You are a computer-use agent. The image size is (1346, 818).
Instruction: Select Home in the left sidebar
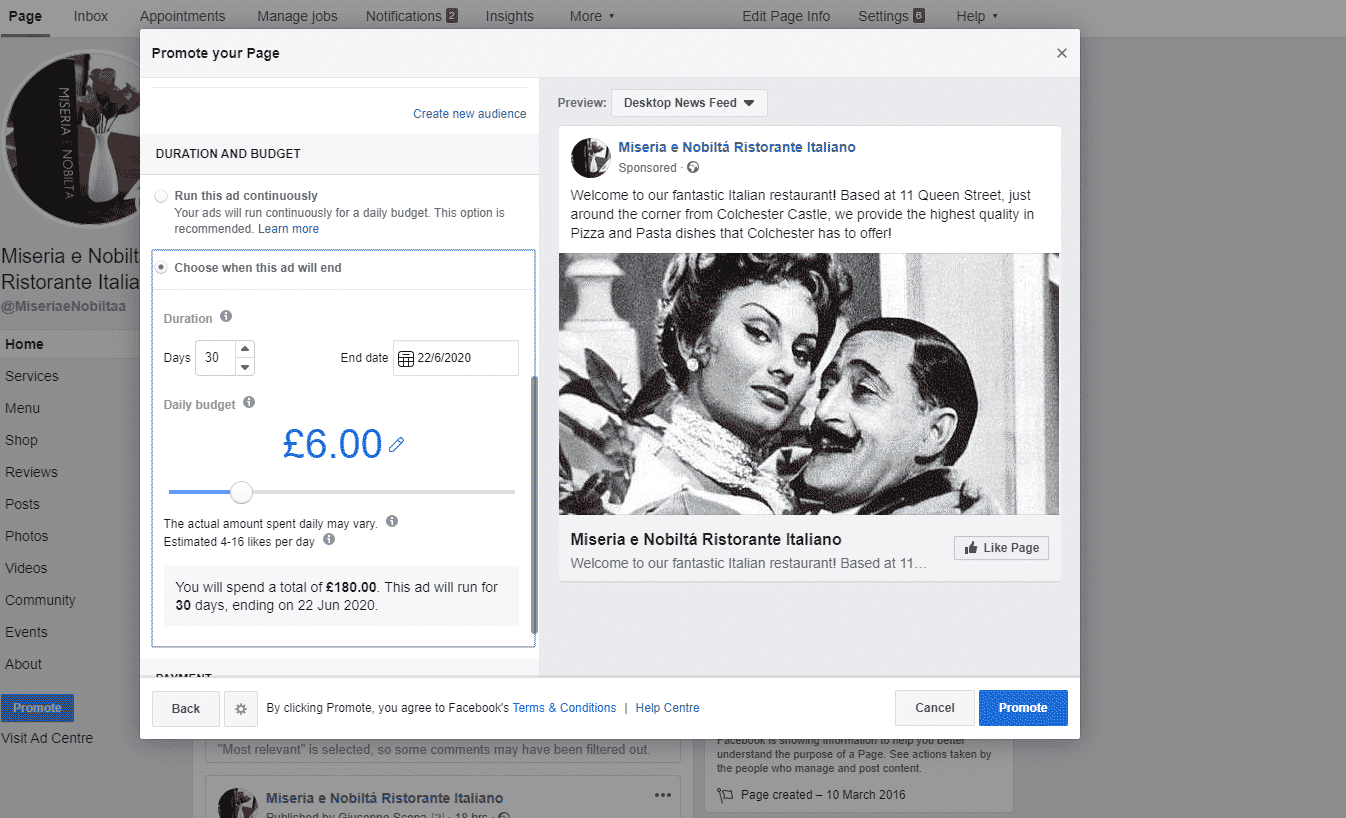(24, 344)
